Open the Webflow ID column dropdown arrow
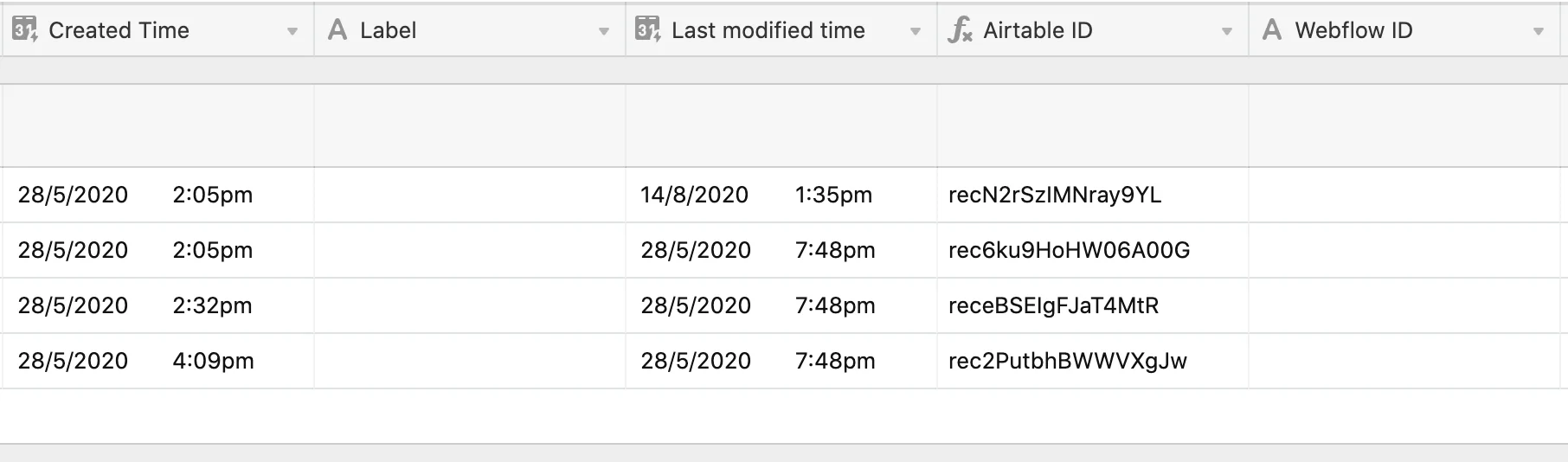Image resolution: width=1568 pixels, height=462 pixels. (1539, 32)
